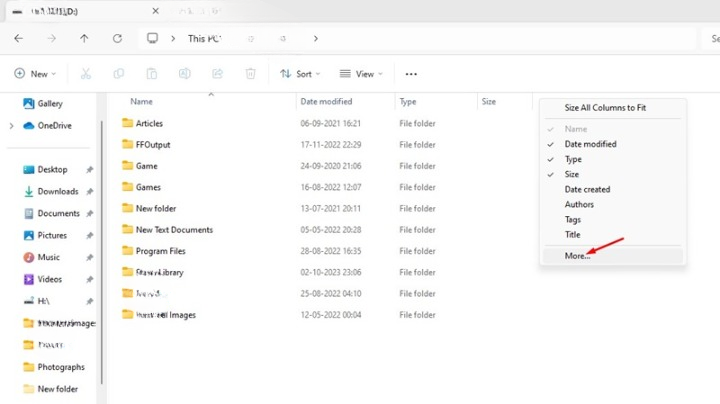Viewport: 720px width, 404px height.
Task: Click the pin icon beside Music
Action: pyautogui.click(x=90, y=258)
